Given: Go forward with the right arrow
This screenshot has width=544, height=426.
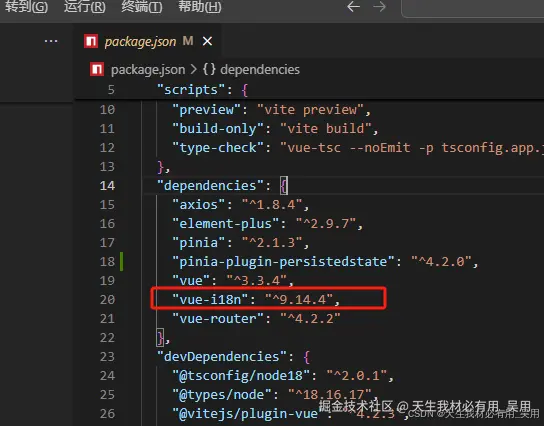Looking at the screenshot, I should 380,6.
